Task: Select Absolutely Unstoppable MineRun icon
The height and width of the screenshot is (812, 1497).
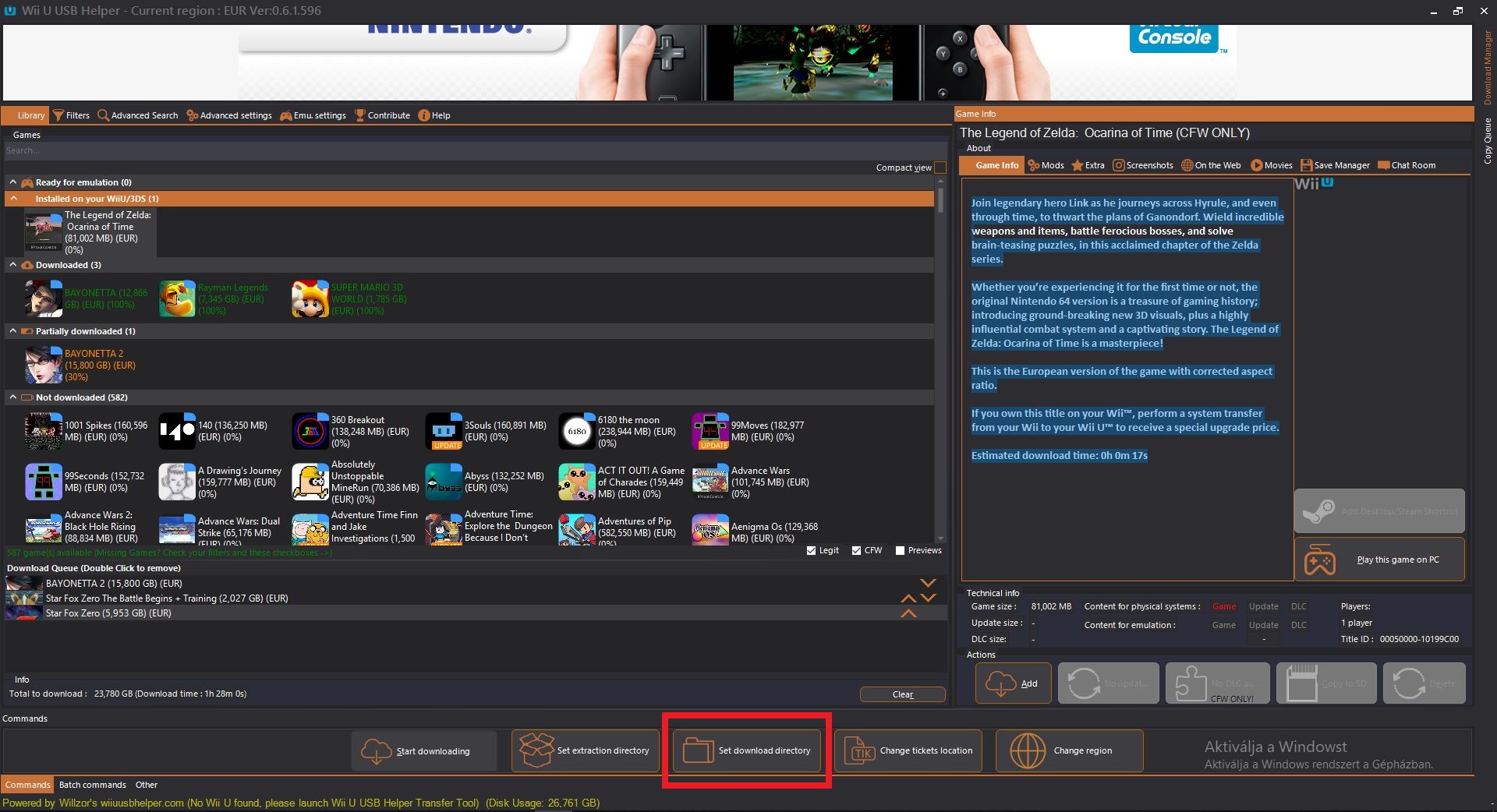Action: pyautogui.click(x=310, y=482)
